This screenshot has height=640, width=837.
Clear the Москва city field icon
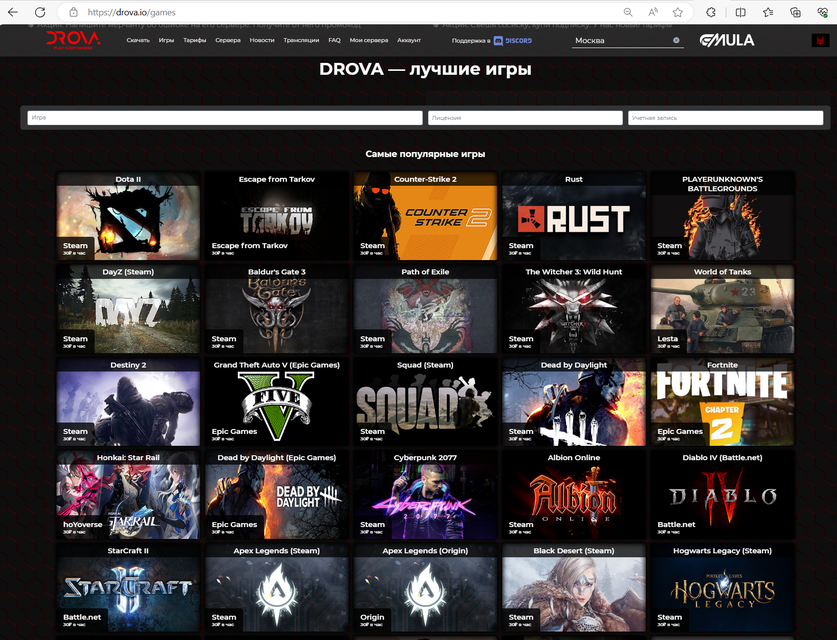[676, 41]
